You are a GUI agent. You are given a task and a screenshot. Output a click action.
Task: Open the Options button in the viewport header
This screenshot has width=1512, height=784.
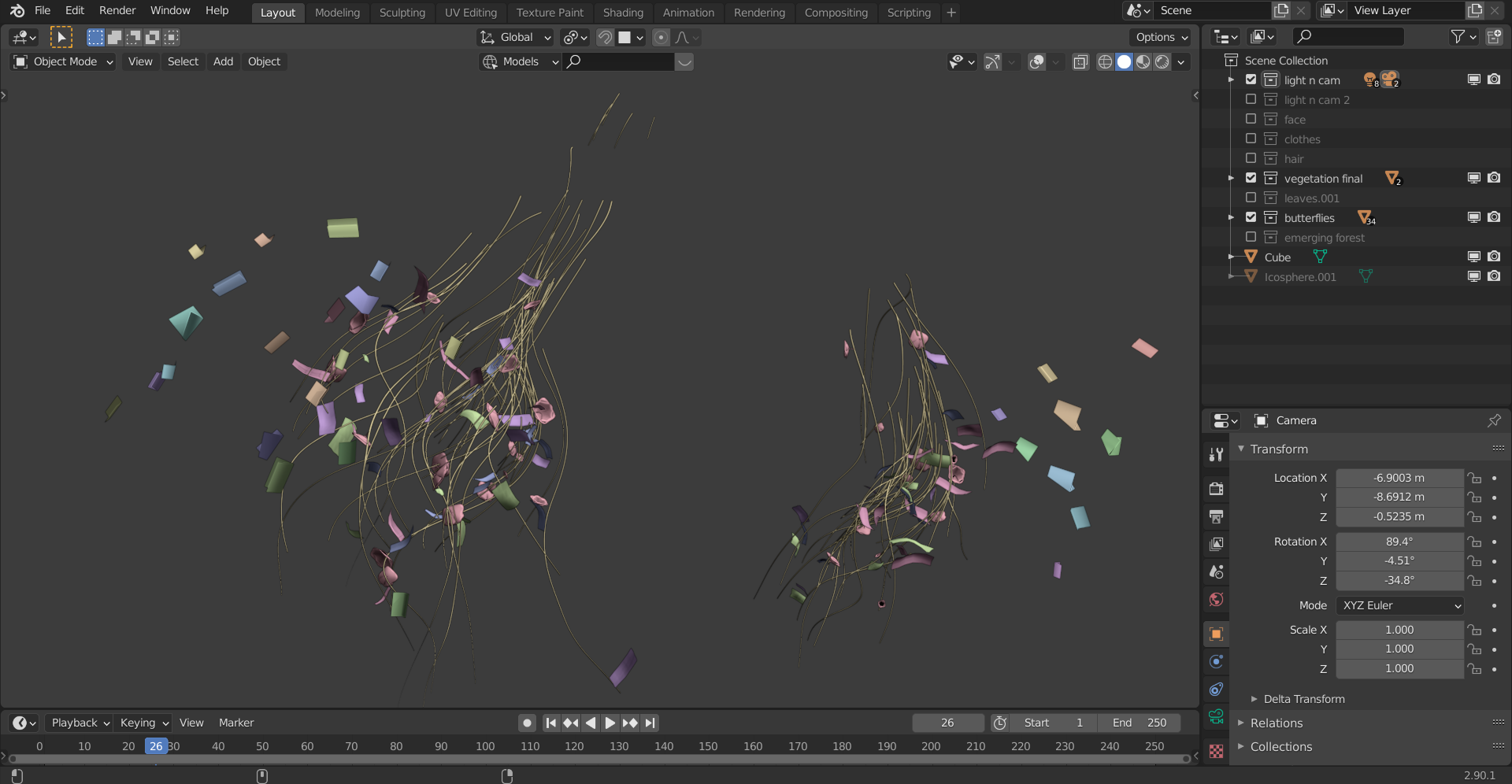(1161, 37)
